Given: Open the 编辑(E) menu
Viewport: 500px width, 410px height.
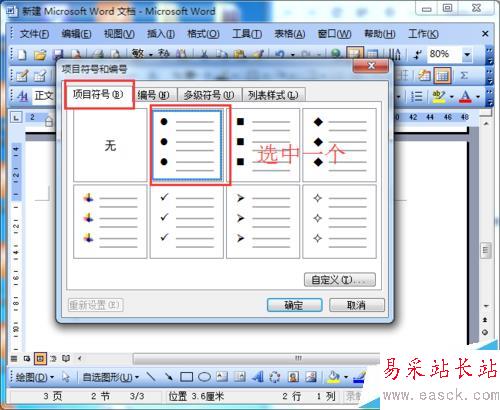Looking at the screenshot, I should (x=76, y=34).
